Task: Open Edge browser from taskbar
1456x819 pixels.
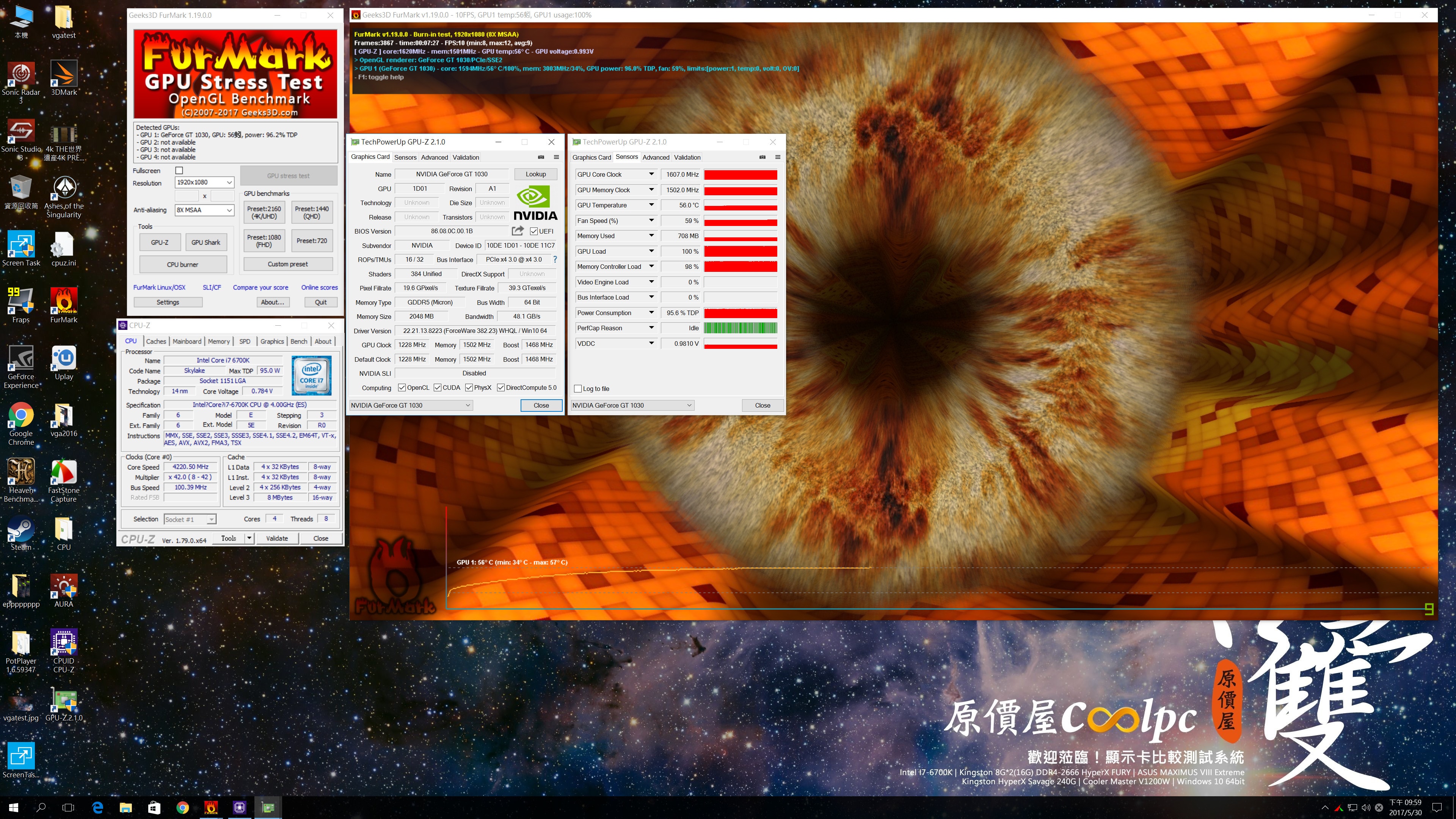Action: pyautogui.click(x=97, y=808)
